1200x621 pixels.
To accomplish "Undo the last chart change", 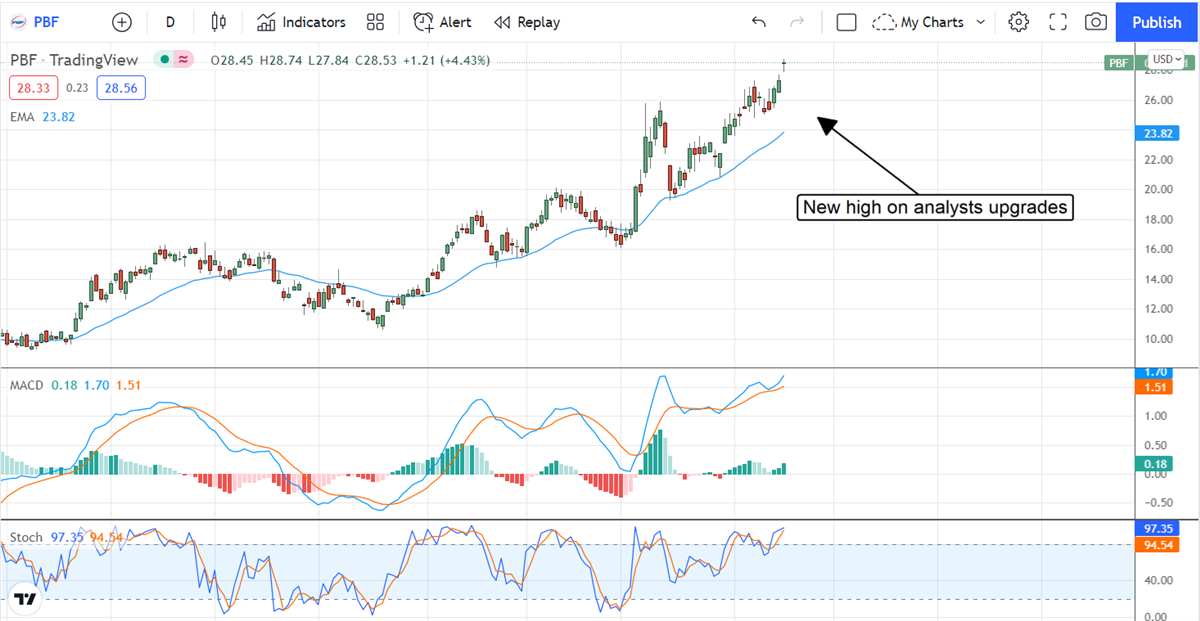I will tap(759, 22).
